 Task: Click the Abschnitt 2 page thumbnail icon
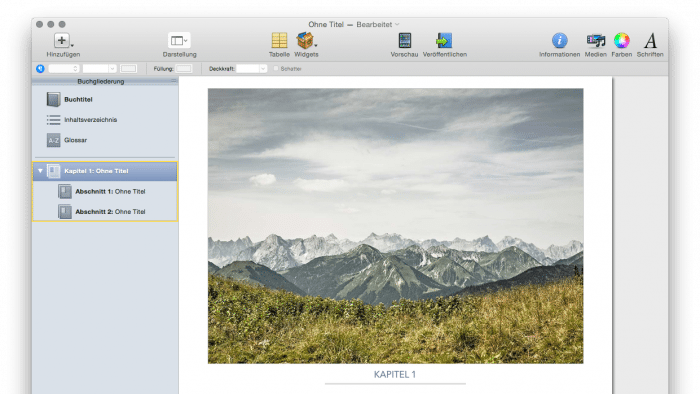[65, 212]
